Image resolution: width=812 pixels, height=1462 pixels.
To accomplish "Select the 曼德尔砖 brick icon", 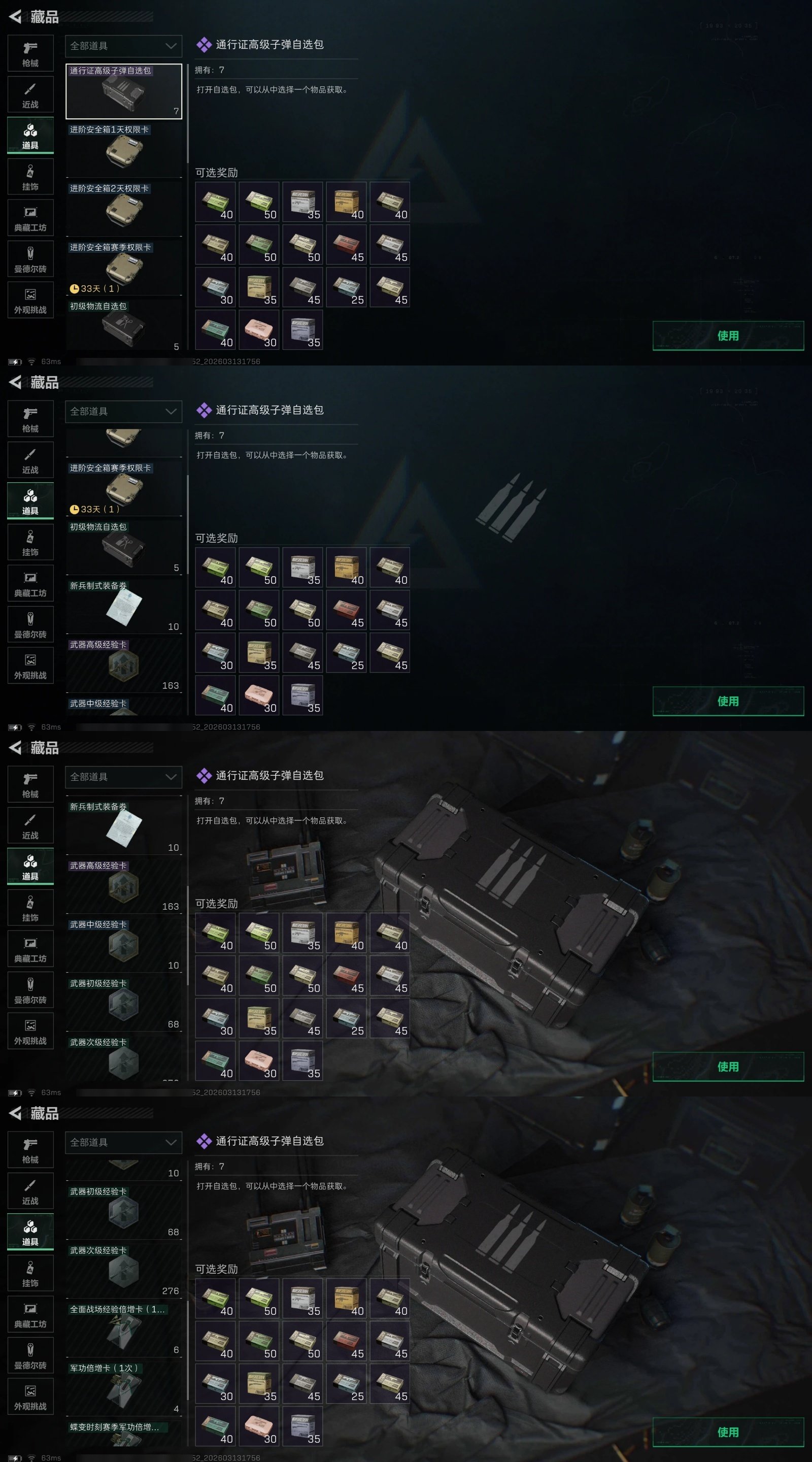I will click(30, 259).
